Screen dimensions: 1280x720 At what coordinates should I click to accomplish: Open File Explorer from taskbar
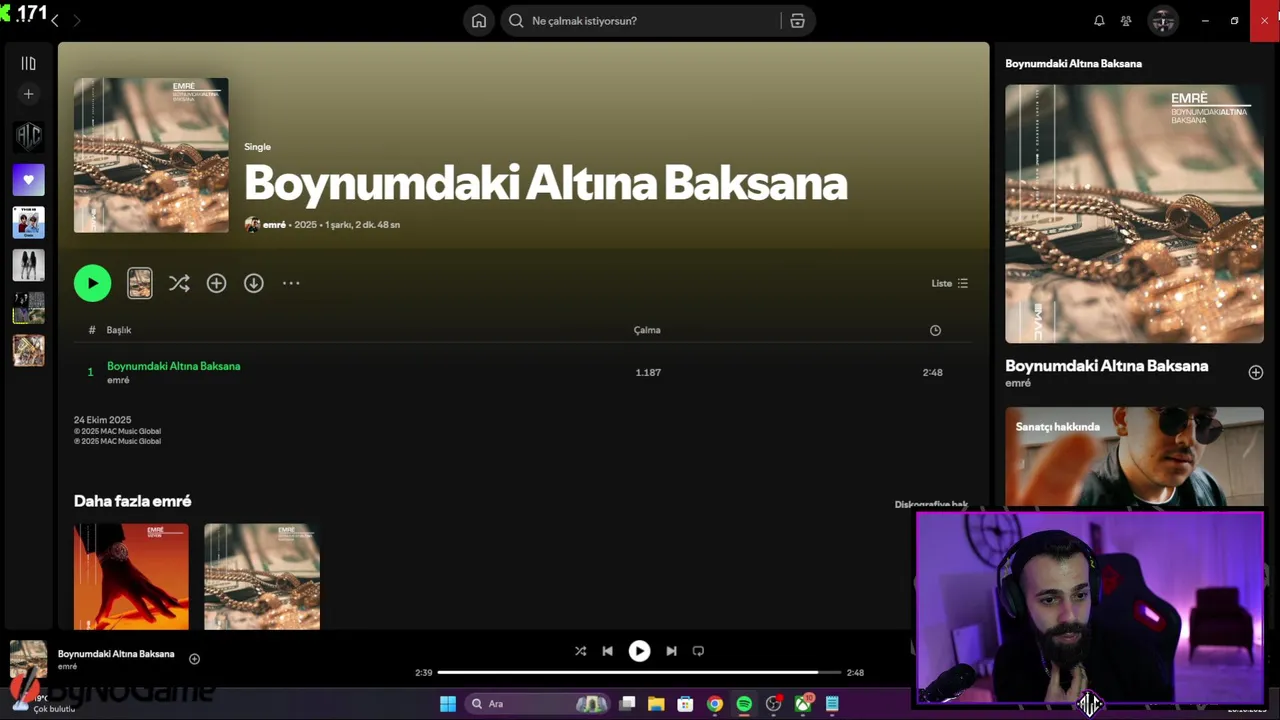[656, 704]
